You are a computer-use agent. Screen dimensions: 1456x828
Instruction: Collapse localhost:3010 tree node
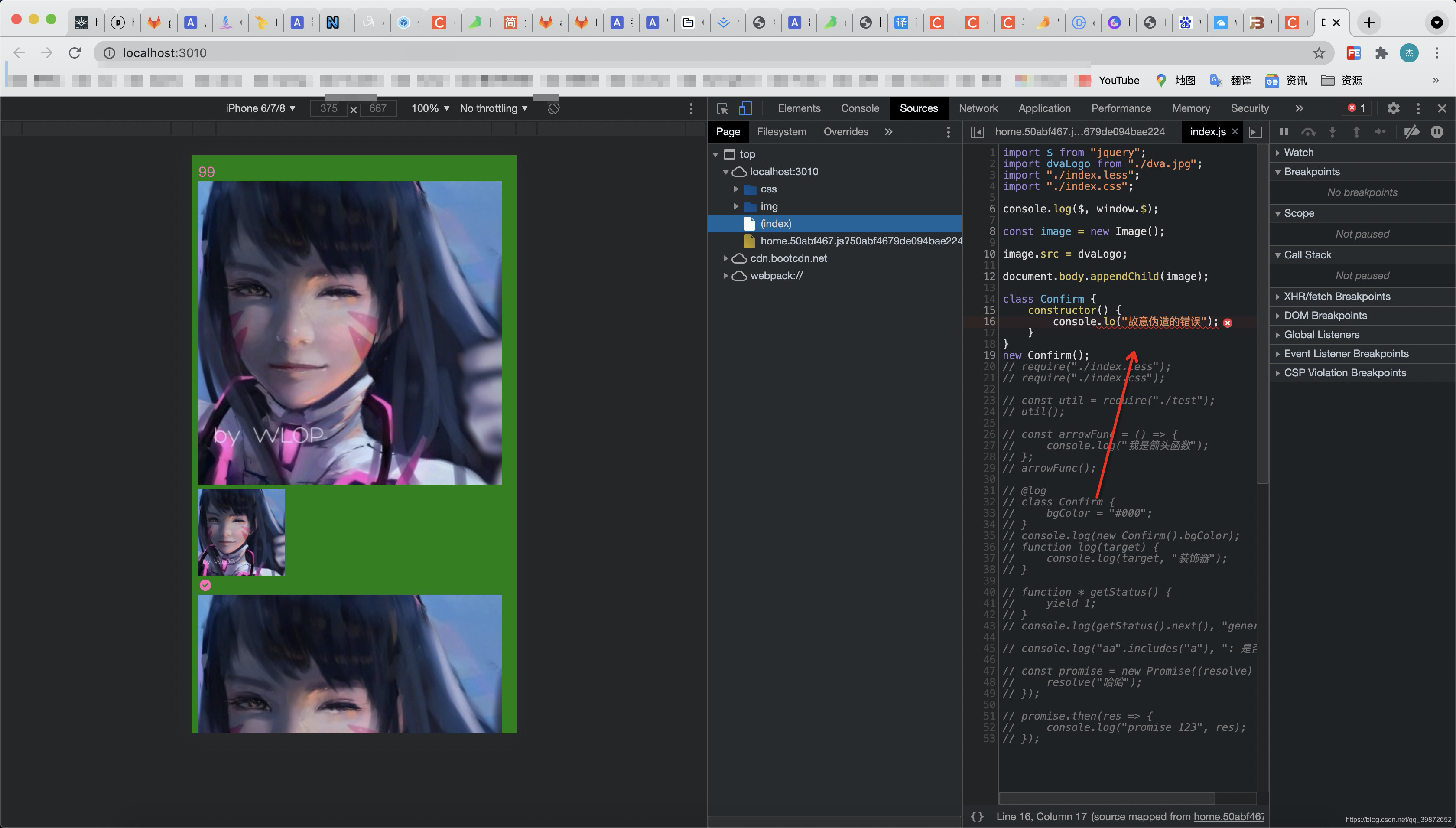tap(726, 171)
